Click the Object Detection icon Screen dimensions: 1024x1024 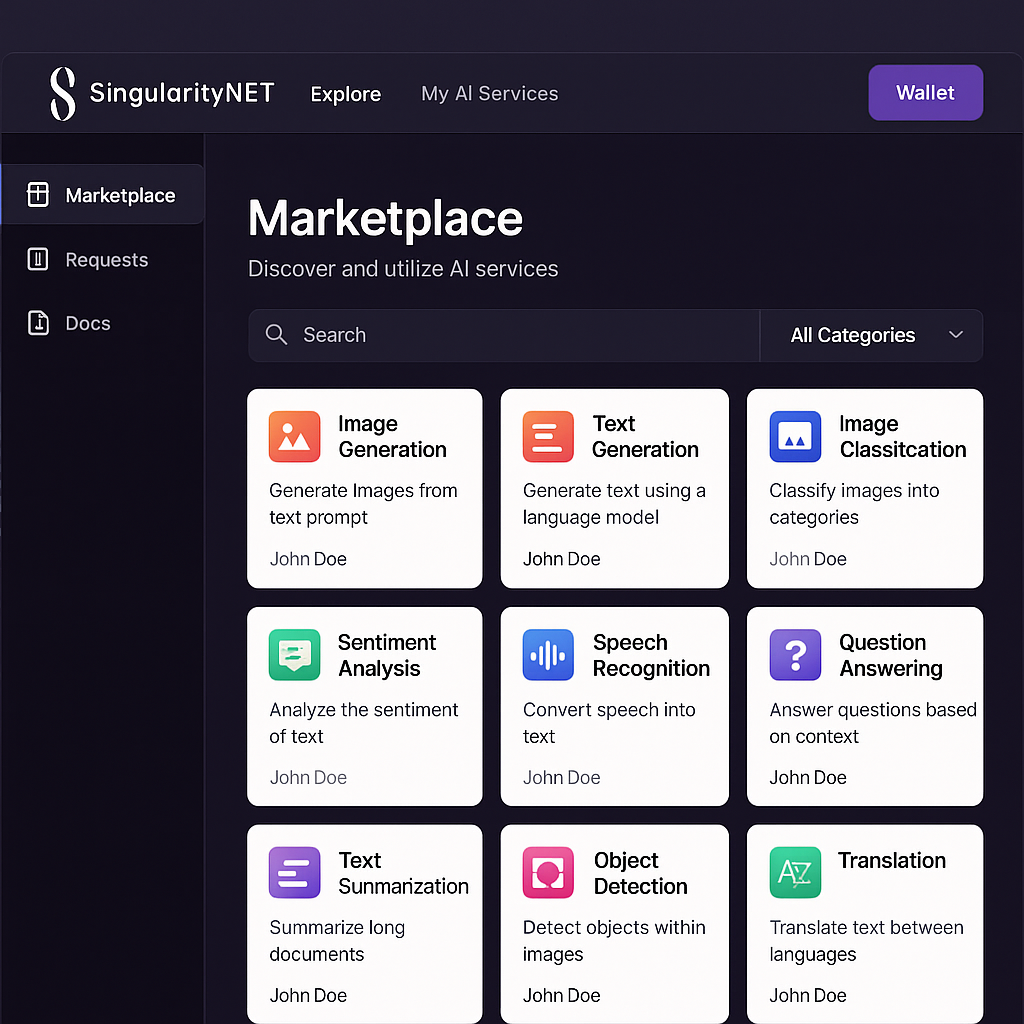click(x=547, y=872)
